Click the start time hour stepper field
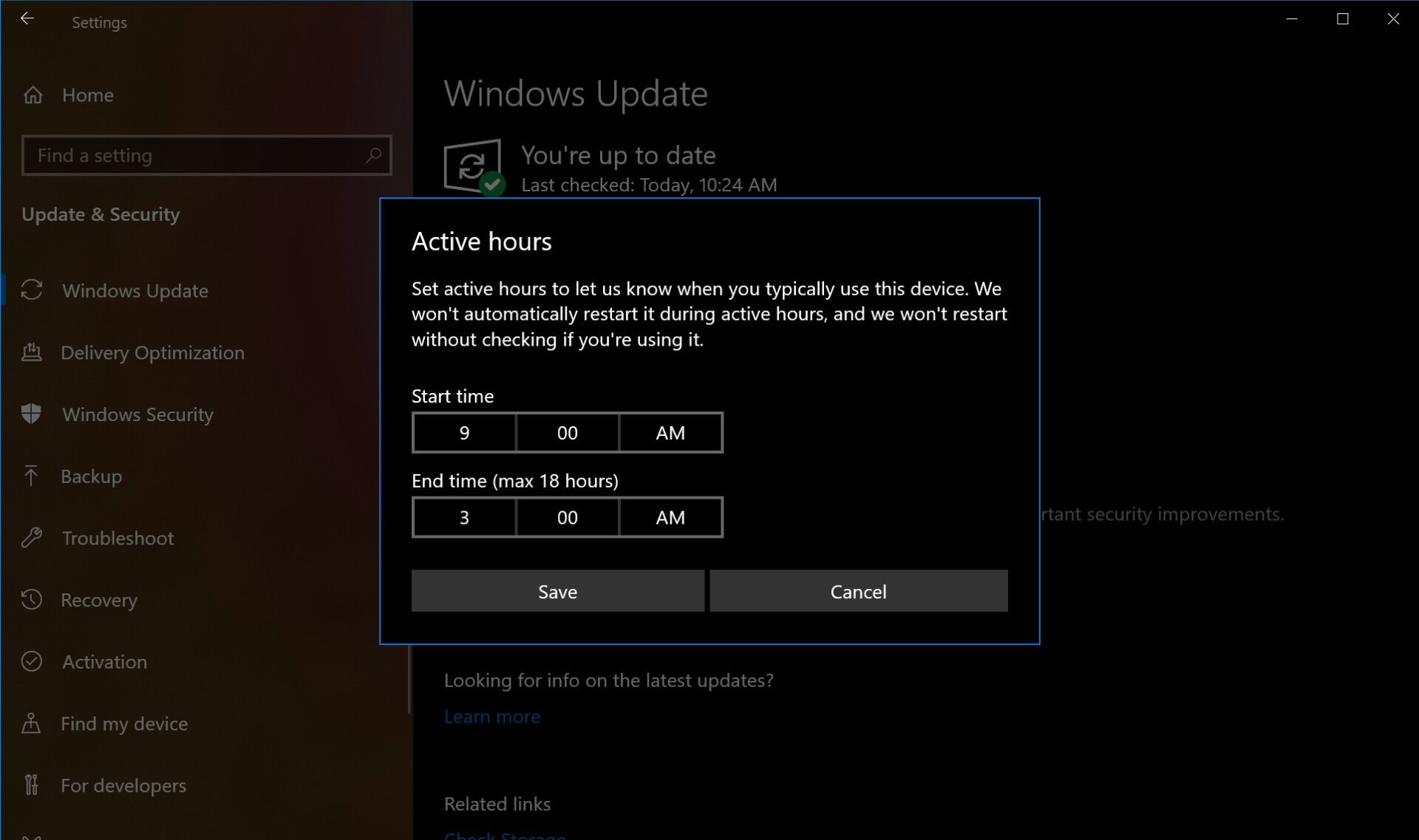 coord(463,432)
